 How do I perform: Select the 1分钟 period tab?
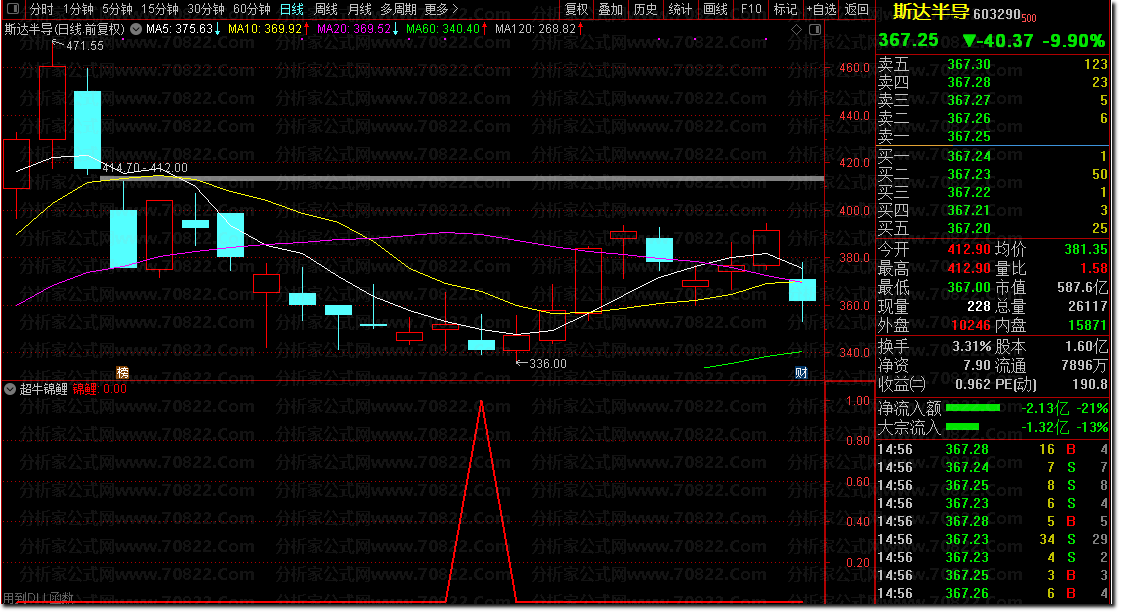[x=78, y=9]
